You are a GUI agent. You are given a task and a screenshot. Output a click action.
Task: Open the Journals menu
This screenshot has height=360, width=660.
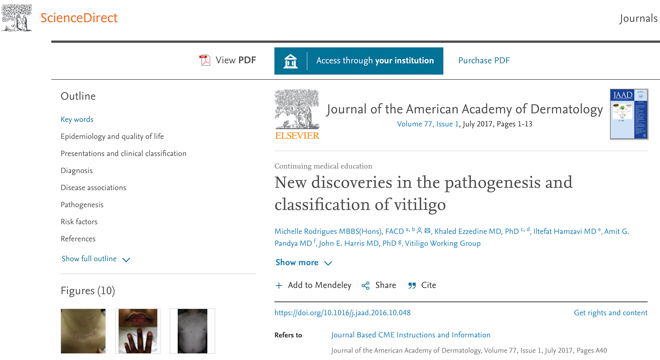pos(638,19)
